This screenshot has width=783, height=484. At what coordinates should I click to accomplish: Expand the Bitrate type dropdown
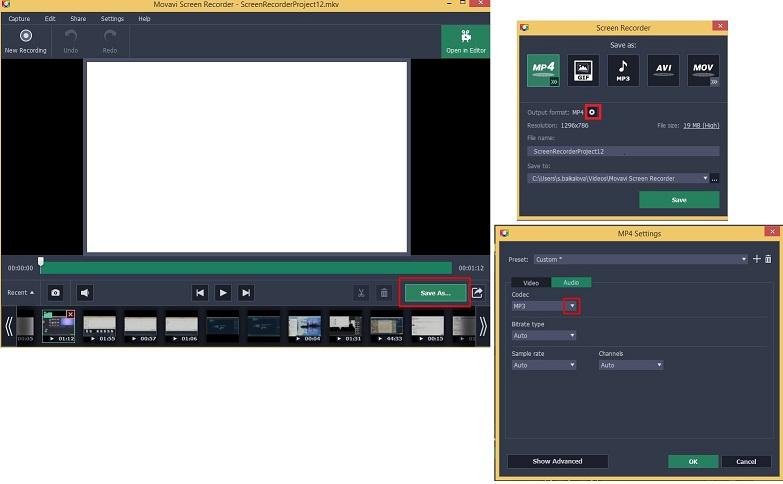coord(572,336)
